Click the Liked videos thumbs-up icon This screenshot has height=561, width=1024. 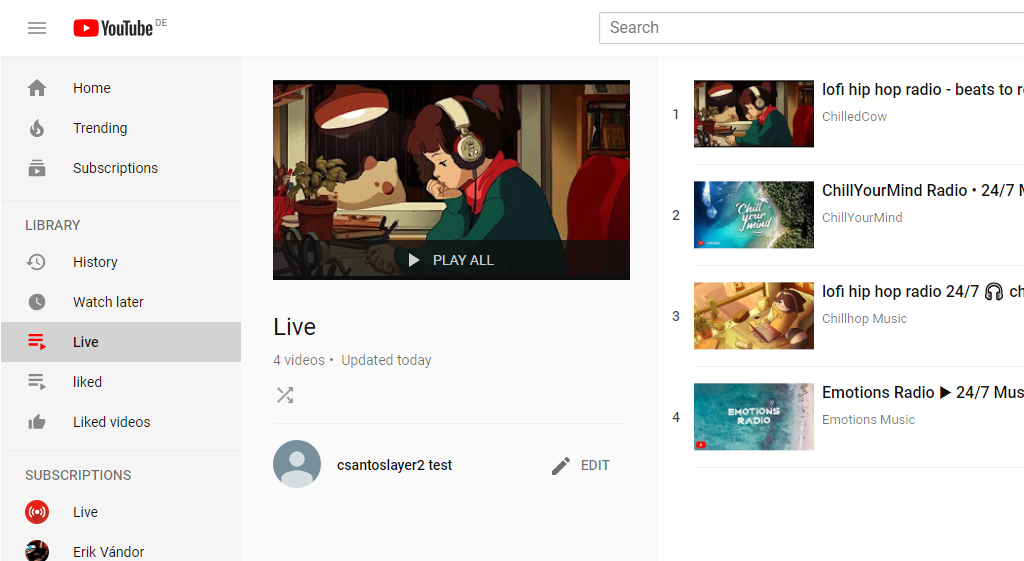[x=37, y=422]
